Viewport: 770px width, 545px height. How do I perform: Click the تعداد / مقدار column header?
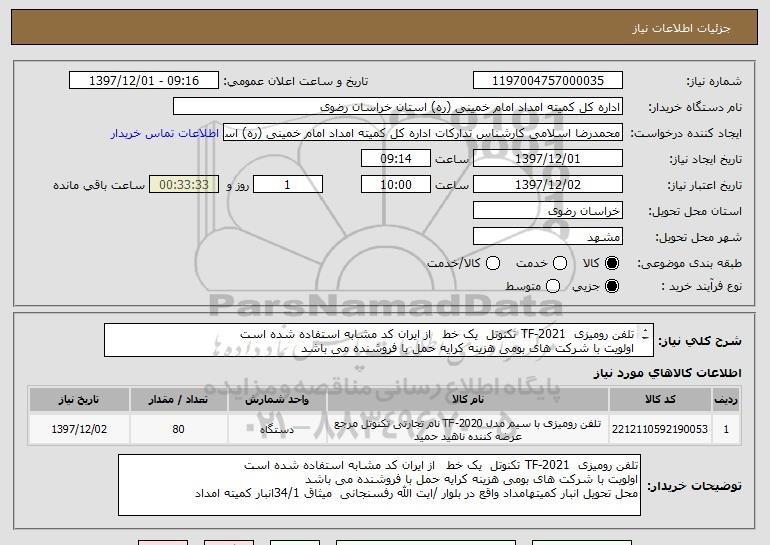178,399
